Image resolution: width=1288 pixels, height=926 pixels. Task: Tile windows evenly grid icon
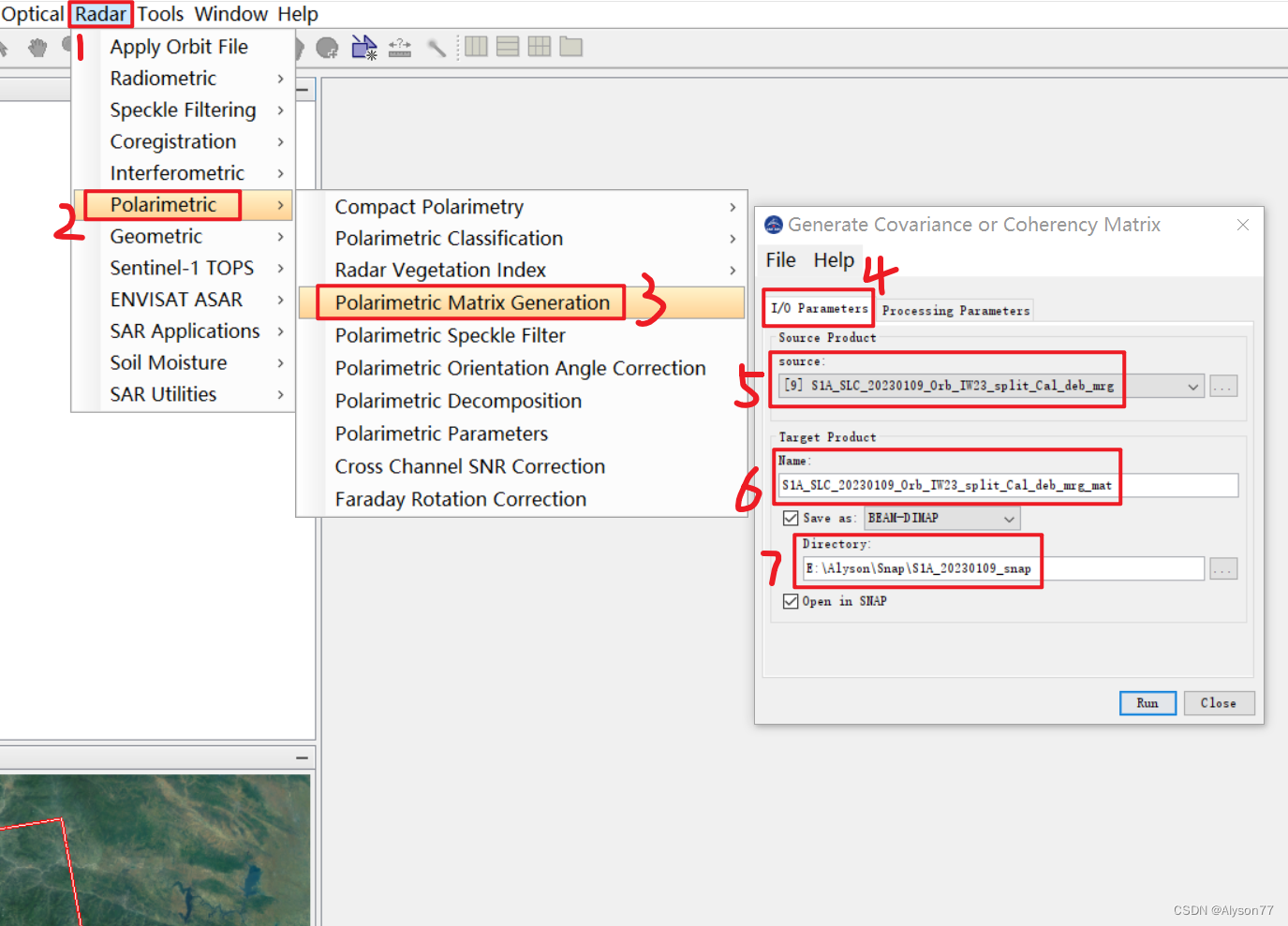[x=540, y=46]
